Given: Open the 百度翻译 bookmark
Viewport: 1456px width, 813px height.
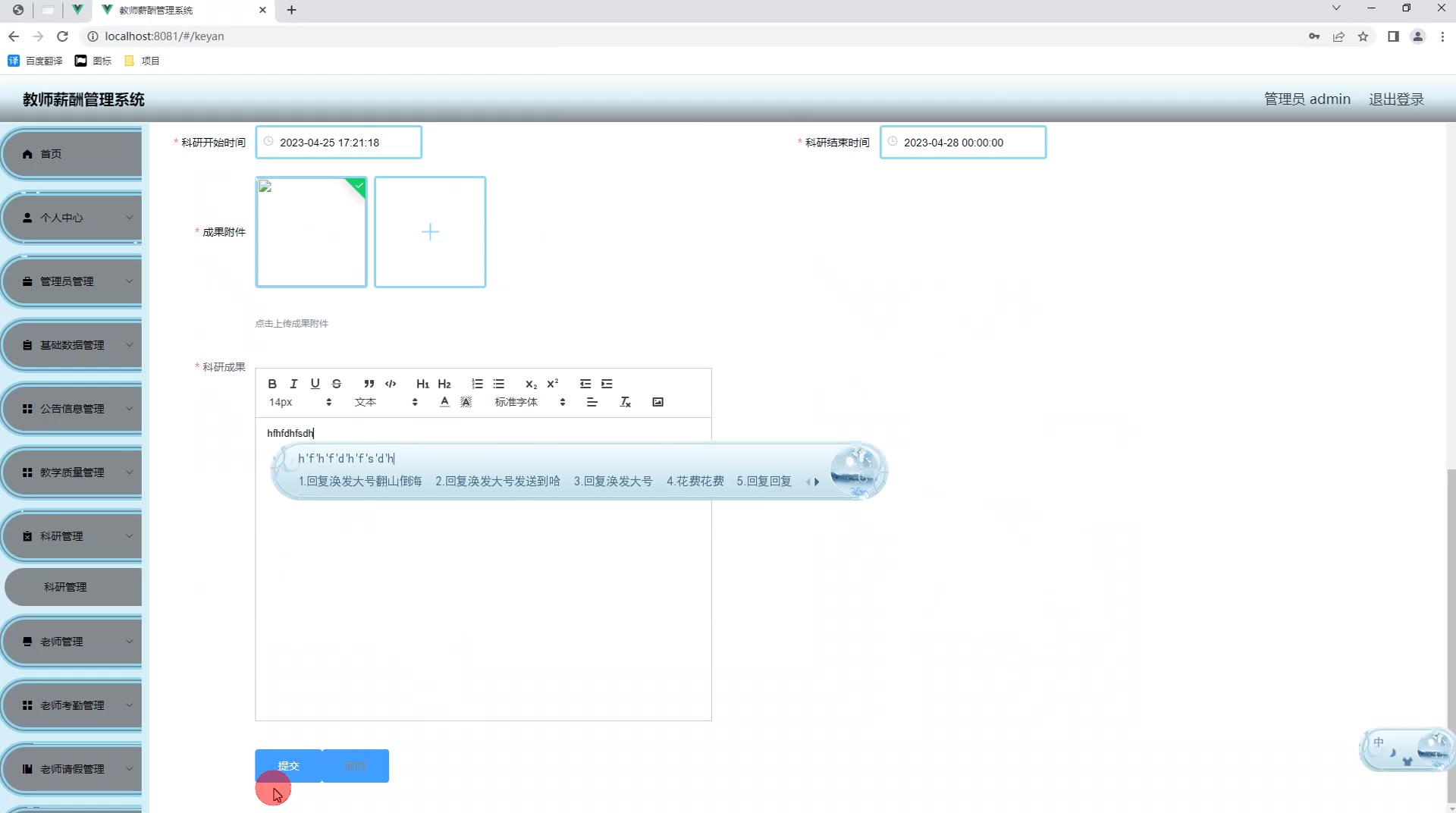Looking at the screenshot, I should pyautogui.click(x=35, y=61).
